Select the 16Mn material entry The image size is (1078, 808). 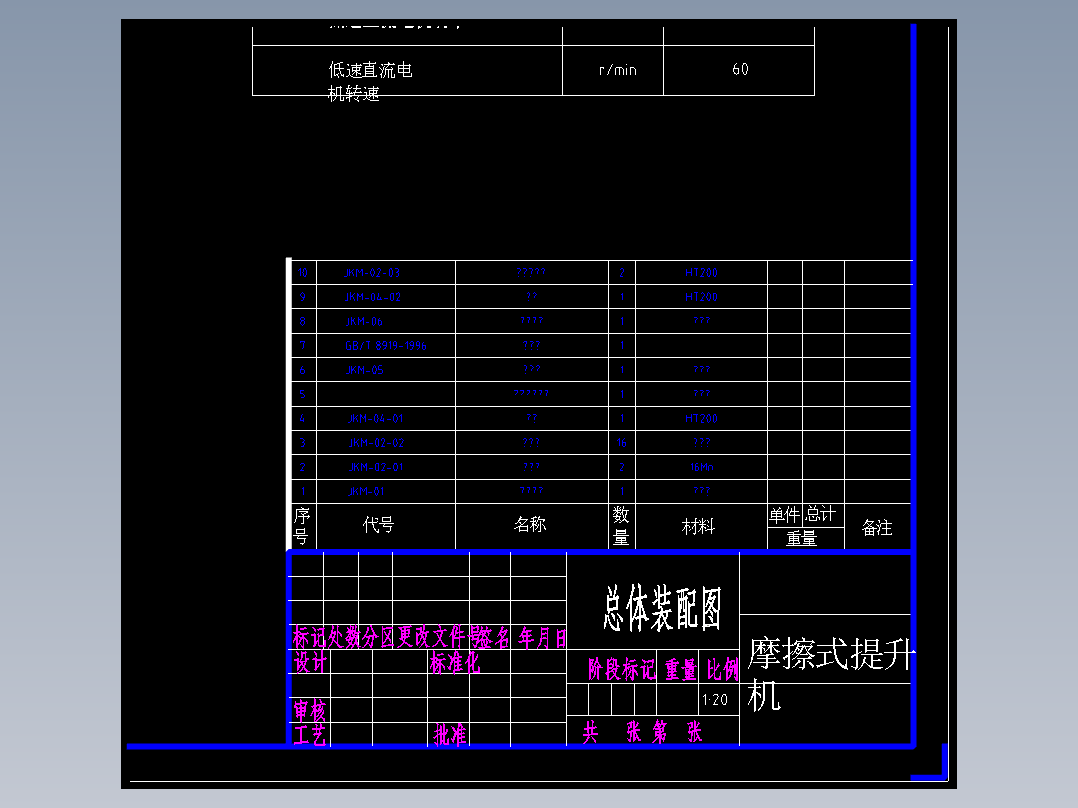coord(700,467)
